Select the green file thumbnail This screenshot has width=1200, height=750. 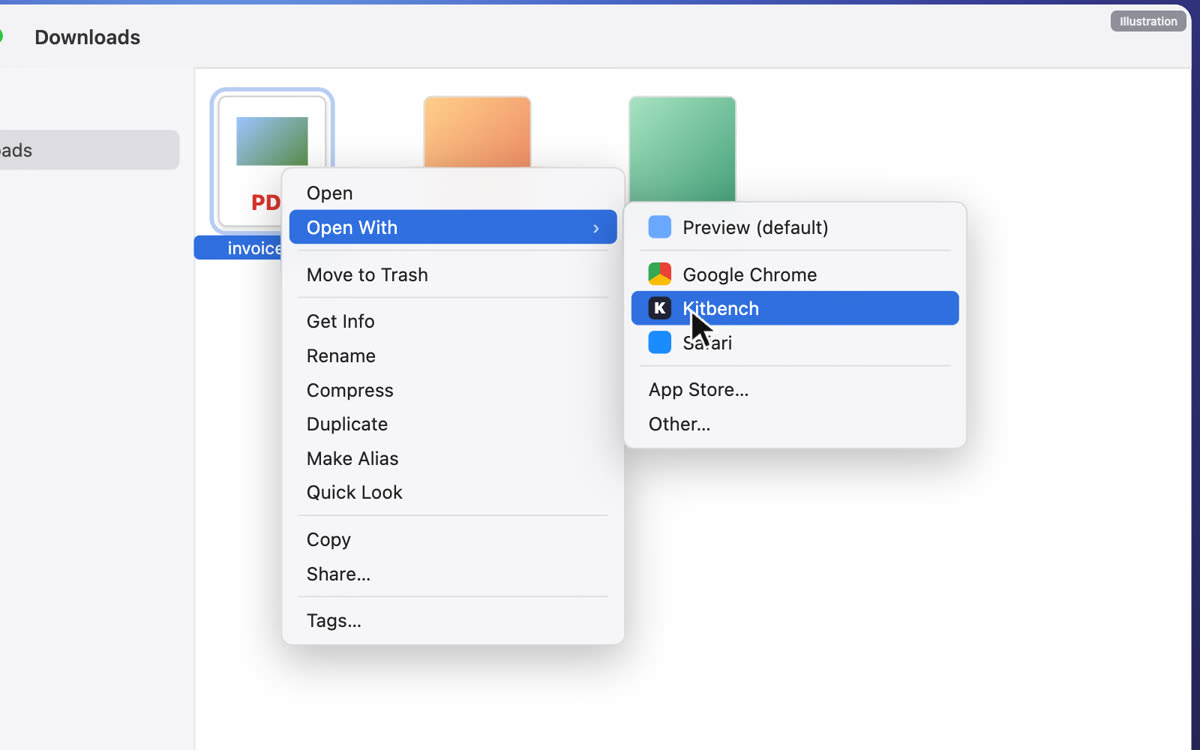tap(682, 150)
